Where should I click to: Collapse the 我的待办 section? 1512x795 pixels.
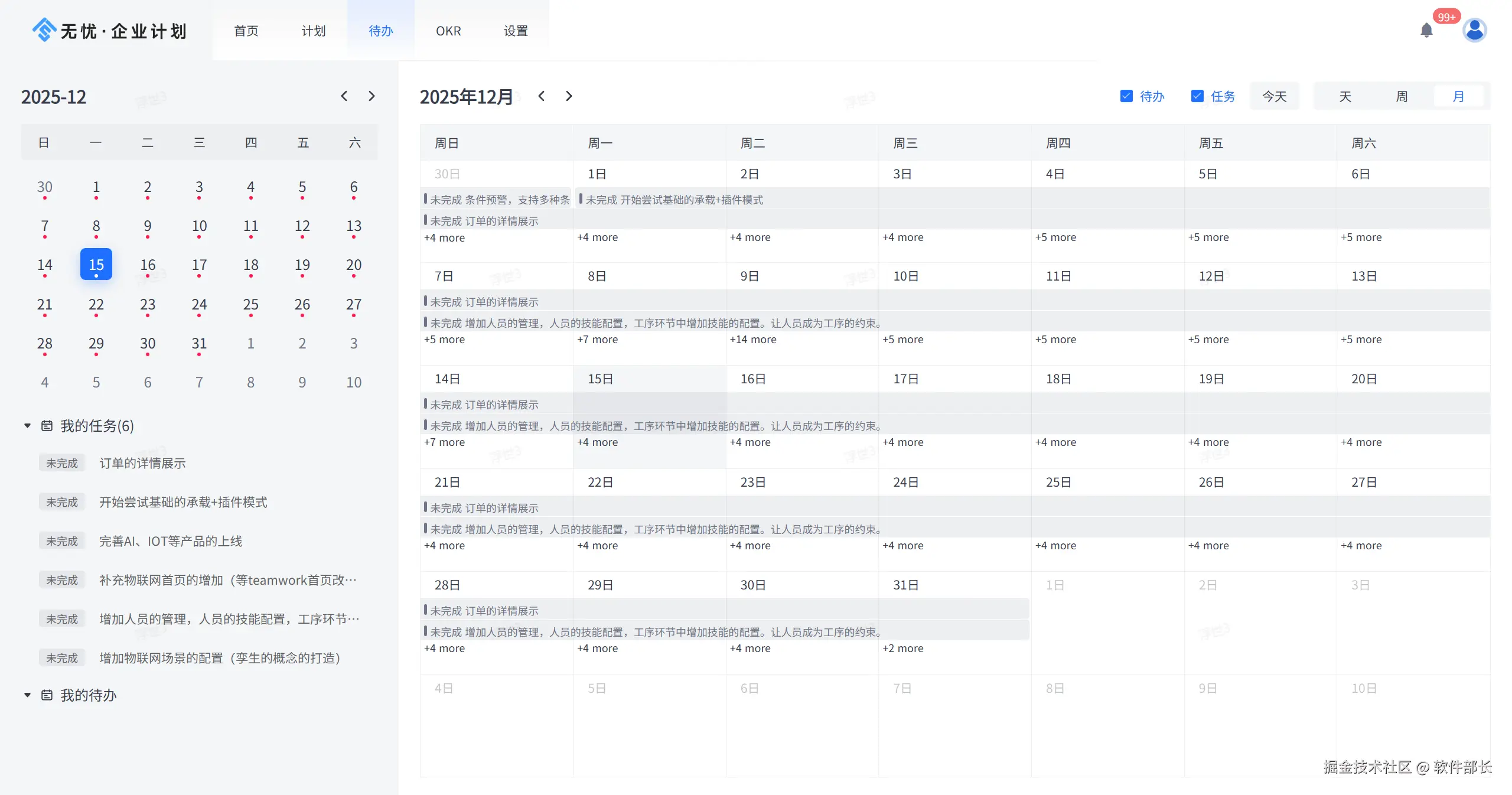click(x=27, y=695)
